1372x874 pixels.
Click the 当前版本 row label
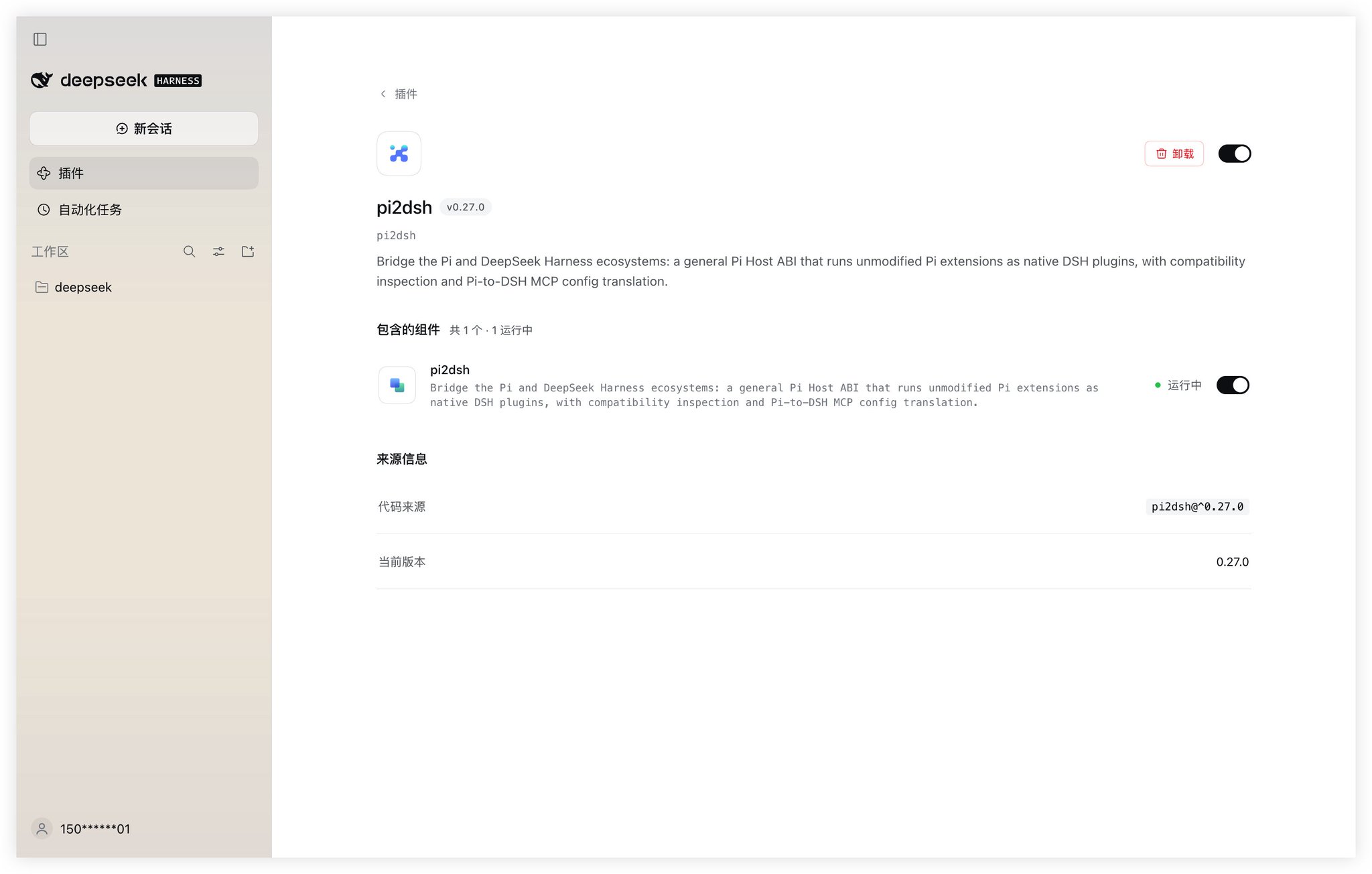[x=402, y=562]
